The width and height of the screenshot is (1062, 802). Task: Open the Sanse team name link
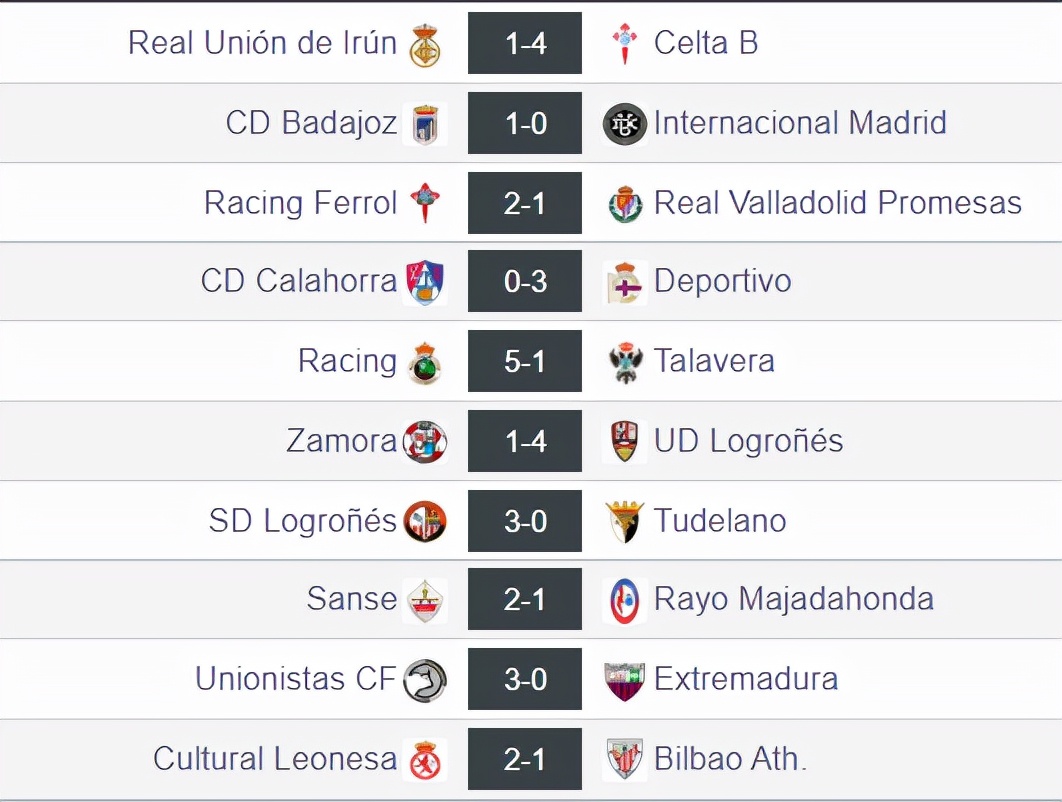click(x=351, y=599)
